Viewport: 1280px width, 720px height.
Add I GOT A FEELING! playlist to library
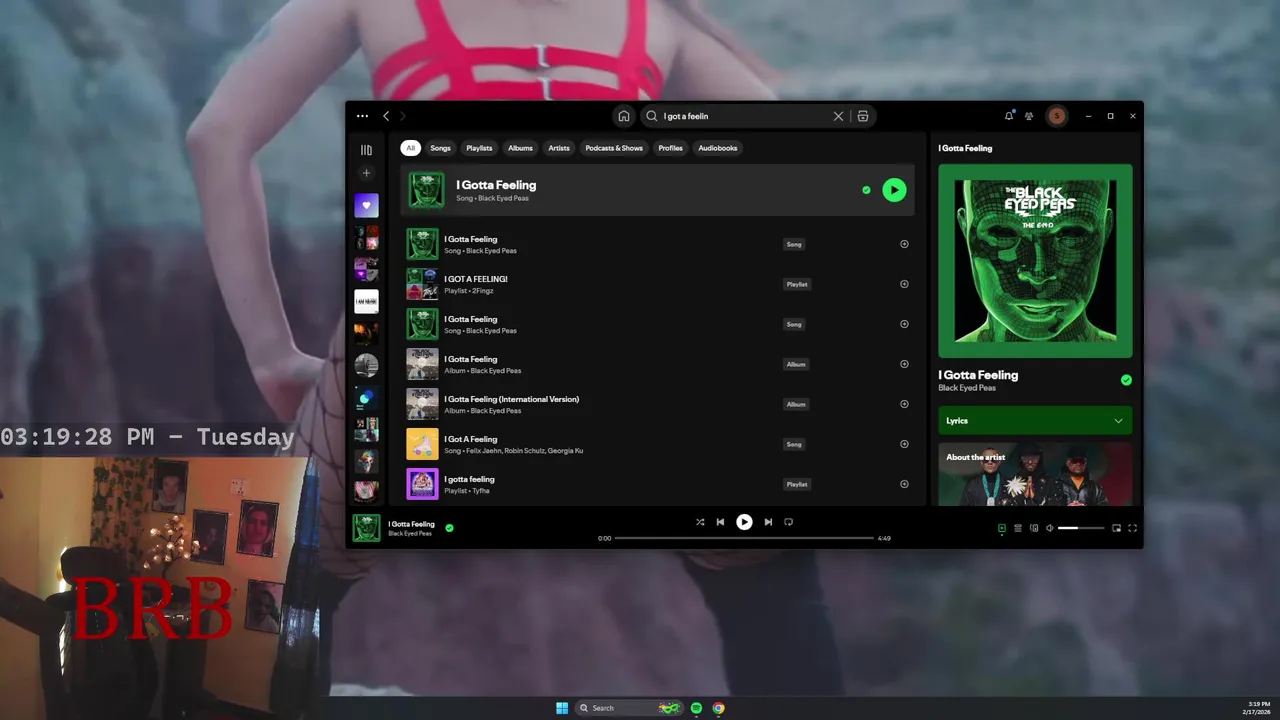[904, 284]
